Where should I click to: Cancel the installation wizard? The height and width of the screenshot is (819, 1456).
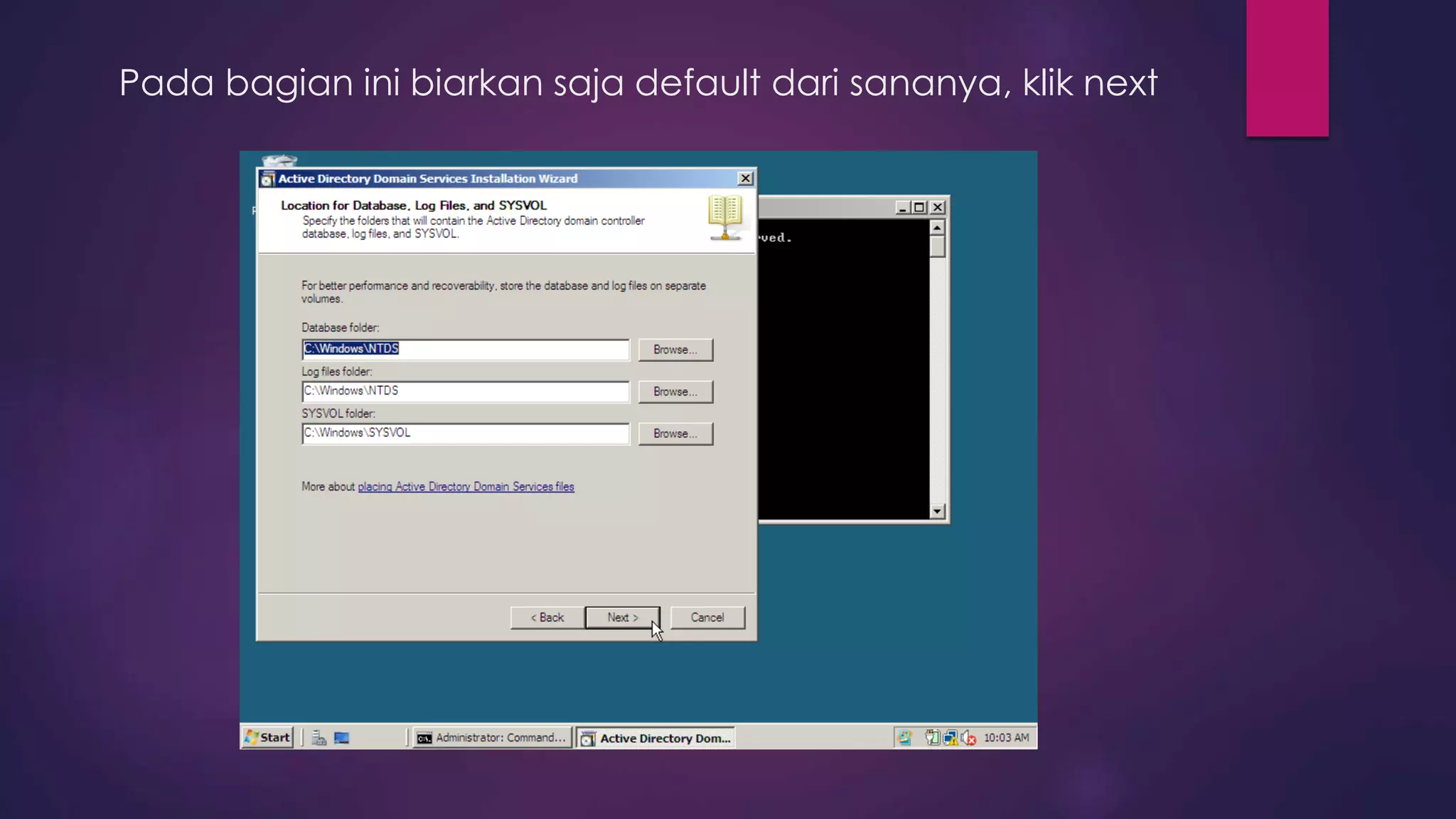[x=707, y=618]
